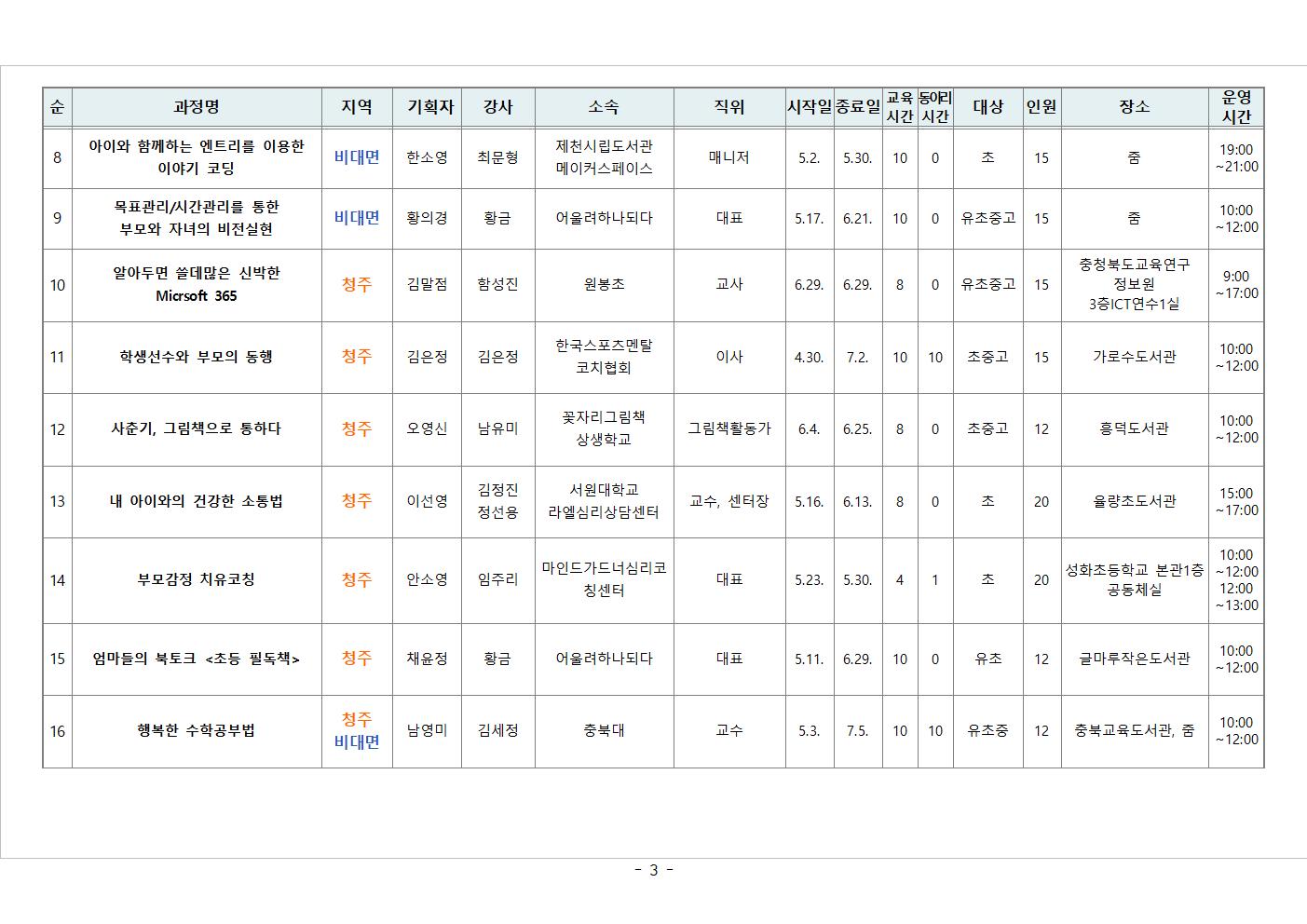Click the 운영 시간 column header
Viewport: 1307px width, 924px height.
pos(1236,107)
